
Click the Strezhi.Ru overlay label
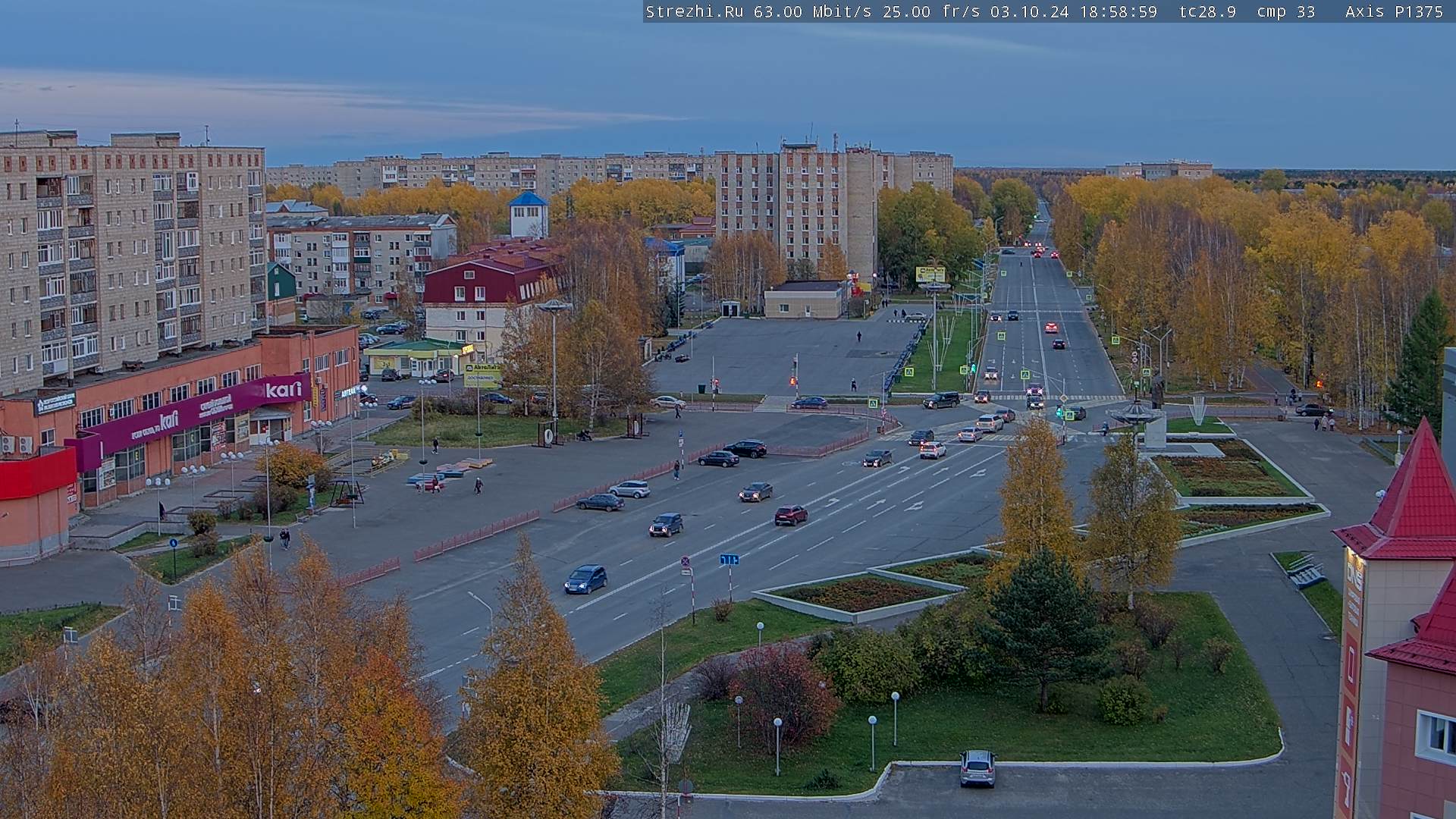[x=694, y=11]
